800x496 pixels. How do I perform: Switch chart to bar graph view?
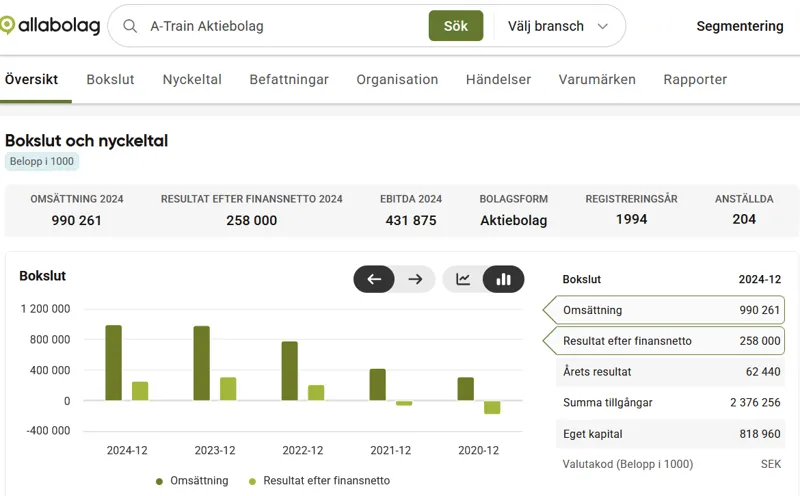tap(503, 279)
